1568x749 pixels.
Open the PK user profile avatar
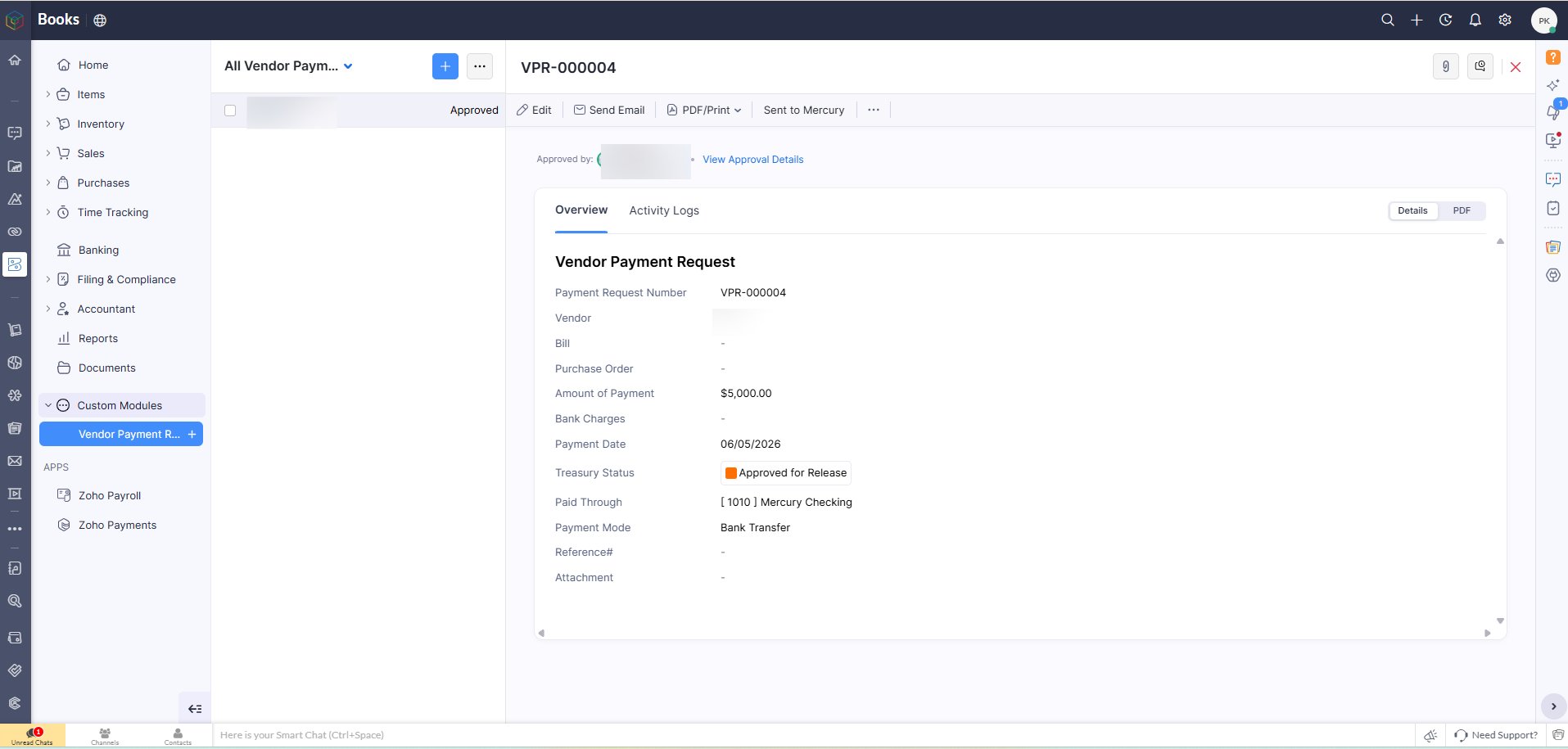(1544, 20)
